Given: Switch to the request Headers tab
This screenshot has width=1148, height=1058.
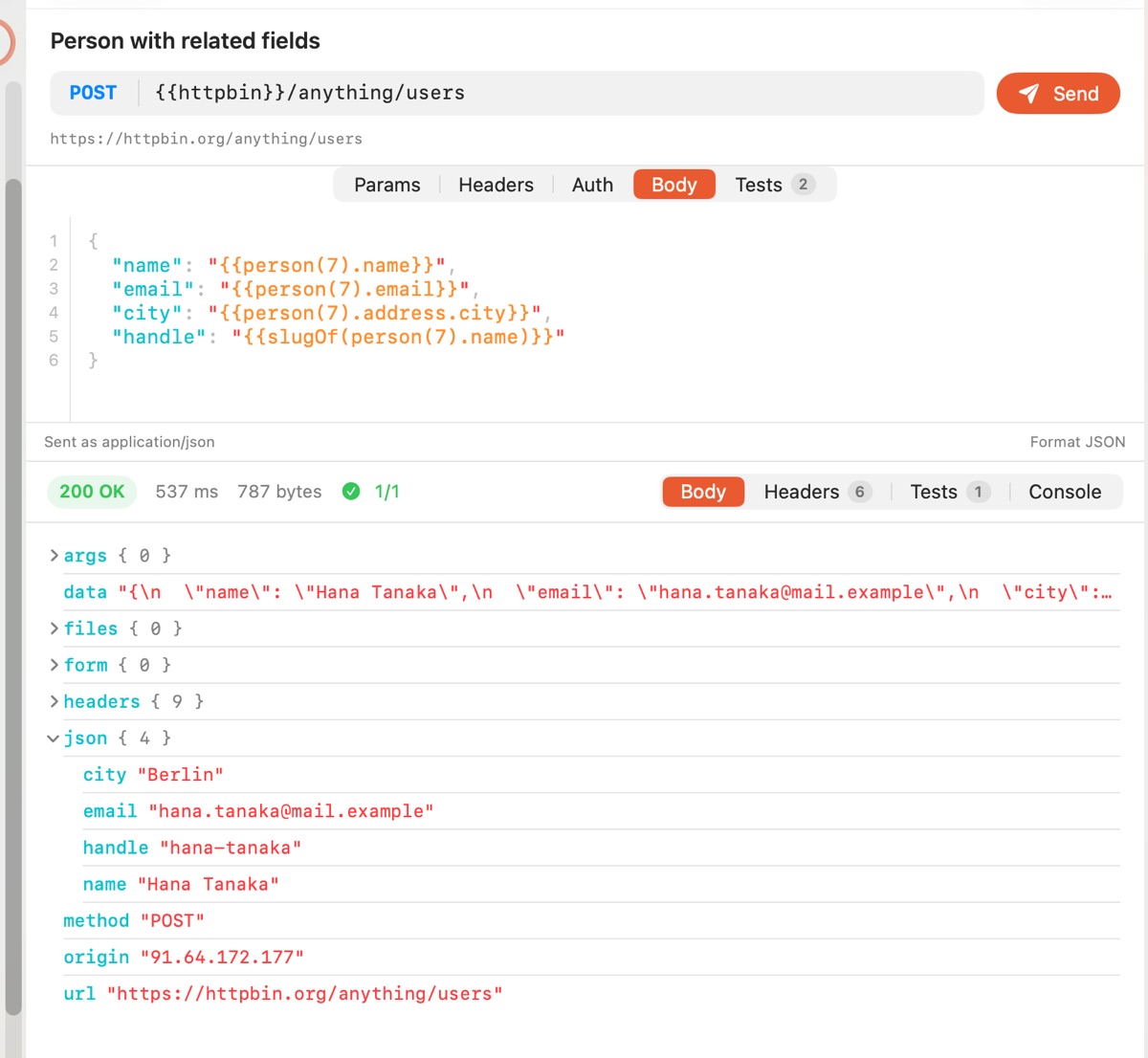Looking at the screenshot, I should coord(496,185).
